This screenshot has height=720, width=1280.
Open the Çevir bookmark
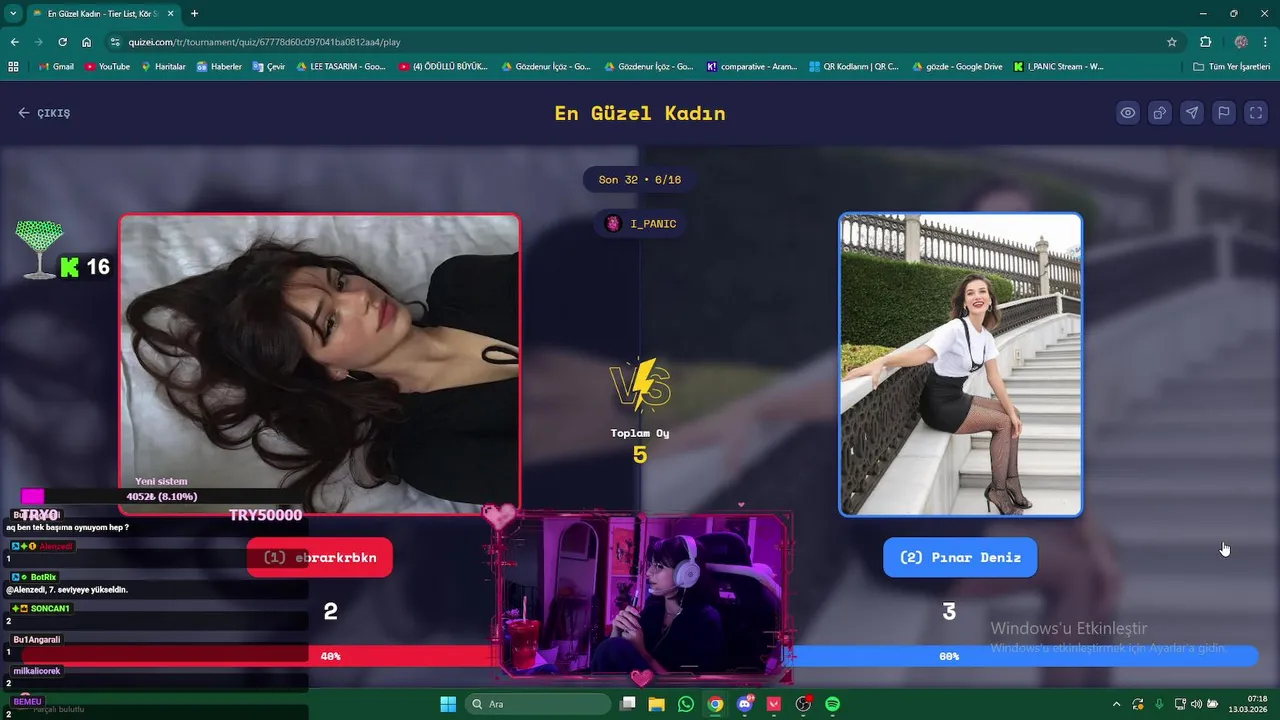click(269, 67)
